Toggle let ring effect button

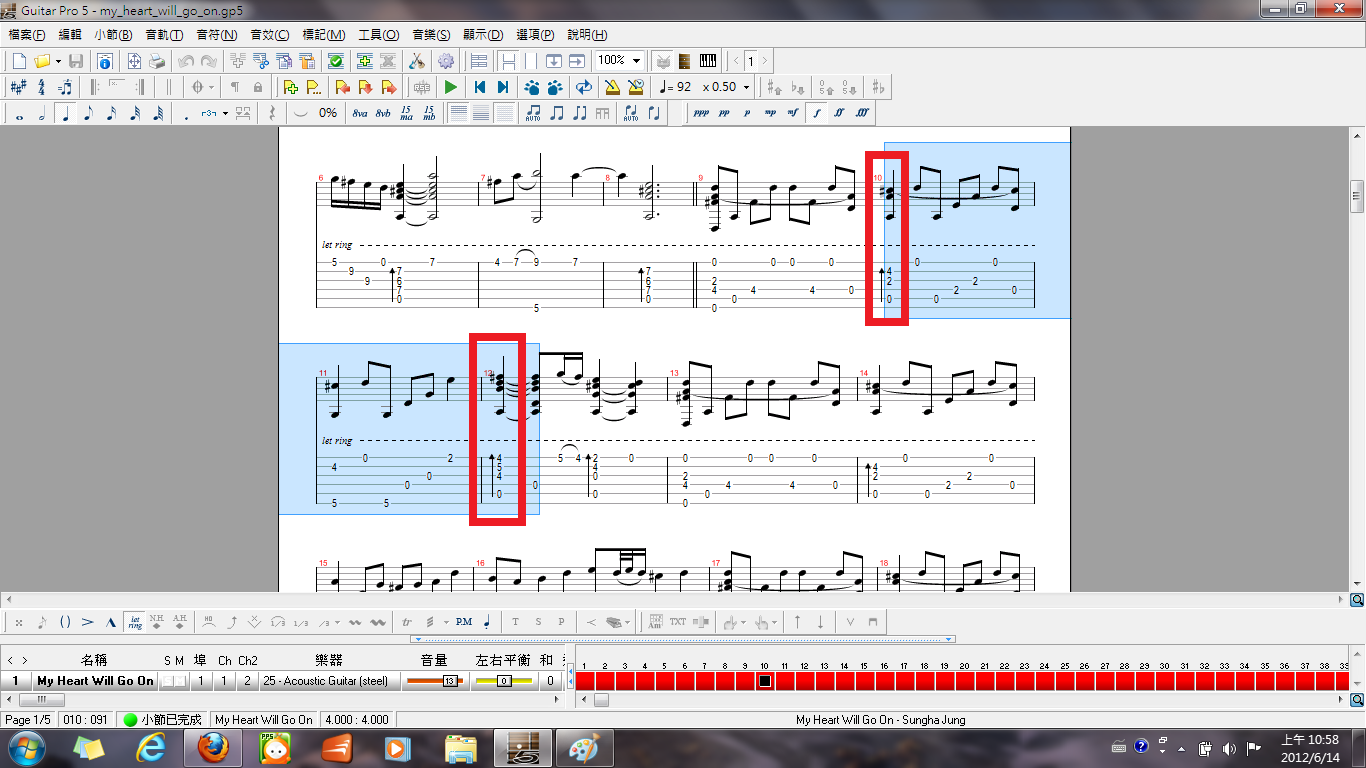coord(134,622)
